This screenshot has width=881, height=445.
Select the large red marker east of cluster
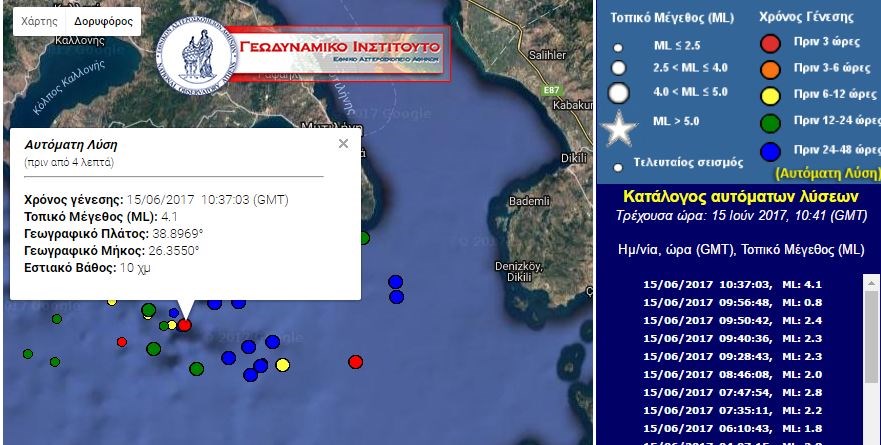click(x=355, y=362)
